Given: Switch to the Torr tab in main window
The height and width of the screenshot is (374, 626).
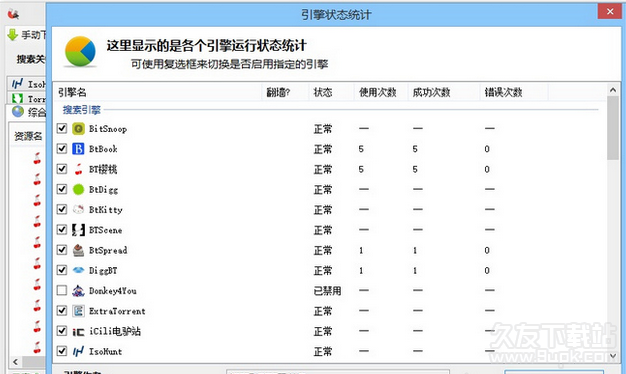Looking at the screenshot, I should (28, 99).
